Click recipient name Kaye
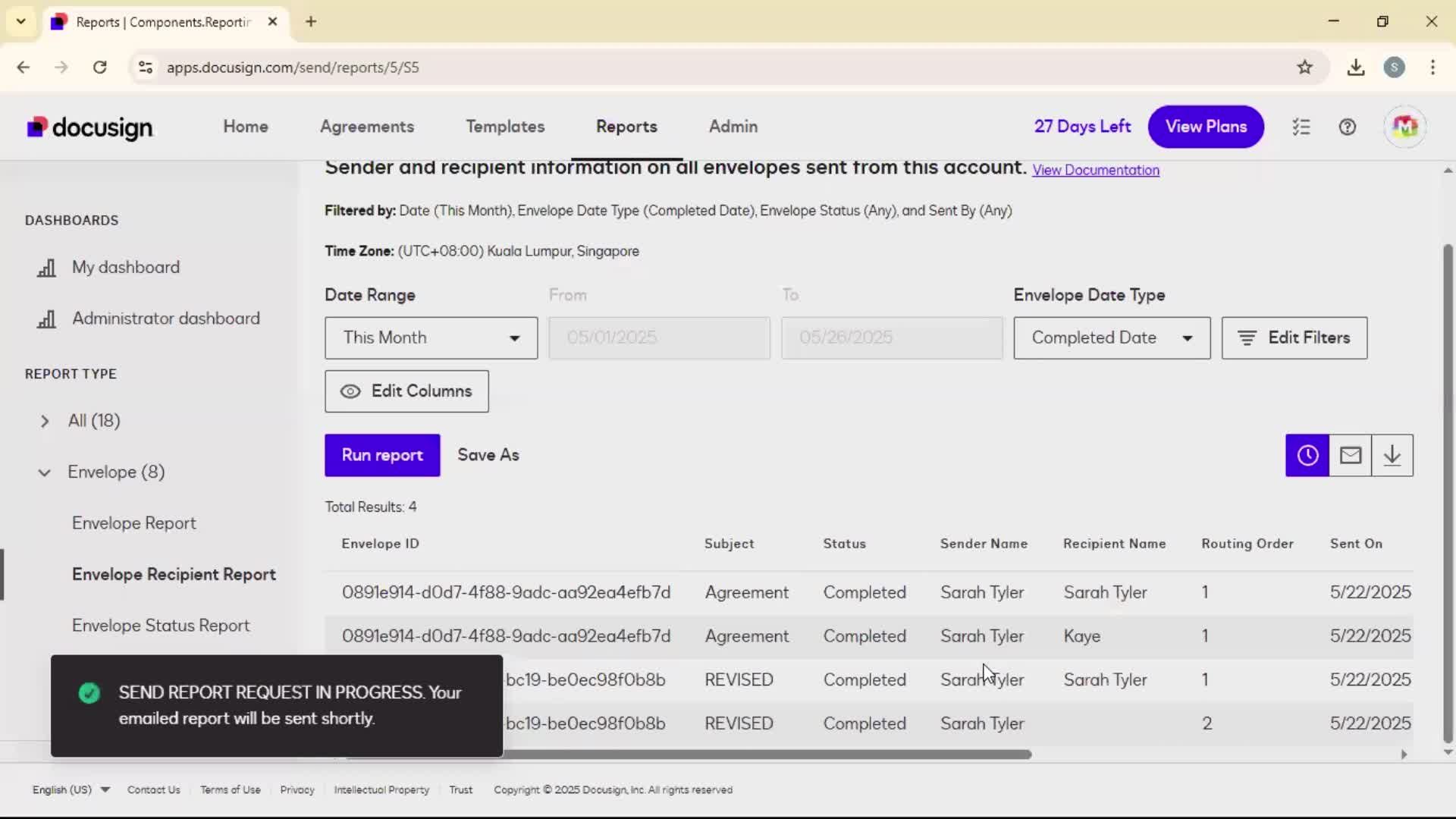 point(1081,636)
